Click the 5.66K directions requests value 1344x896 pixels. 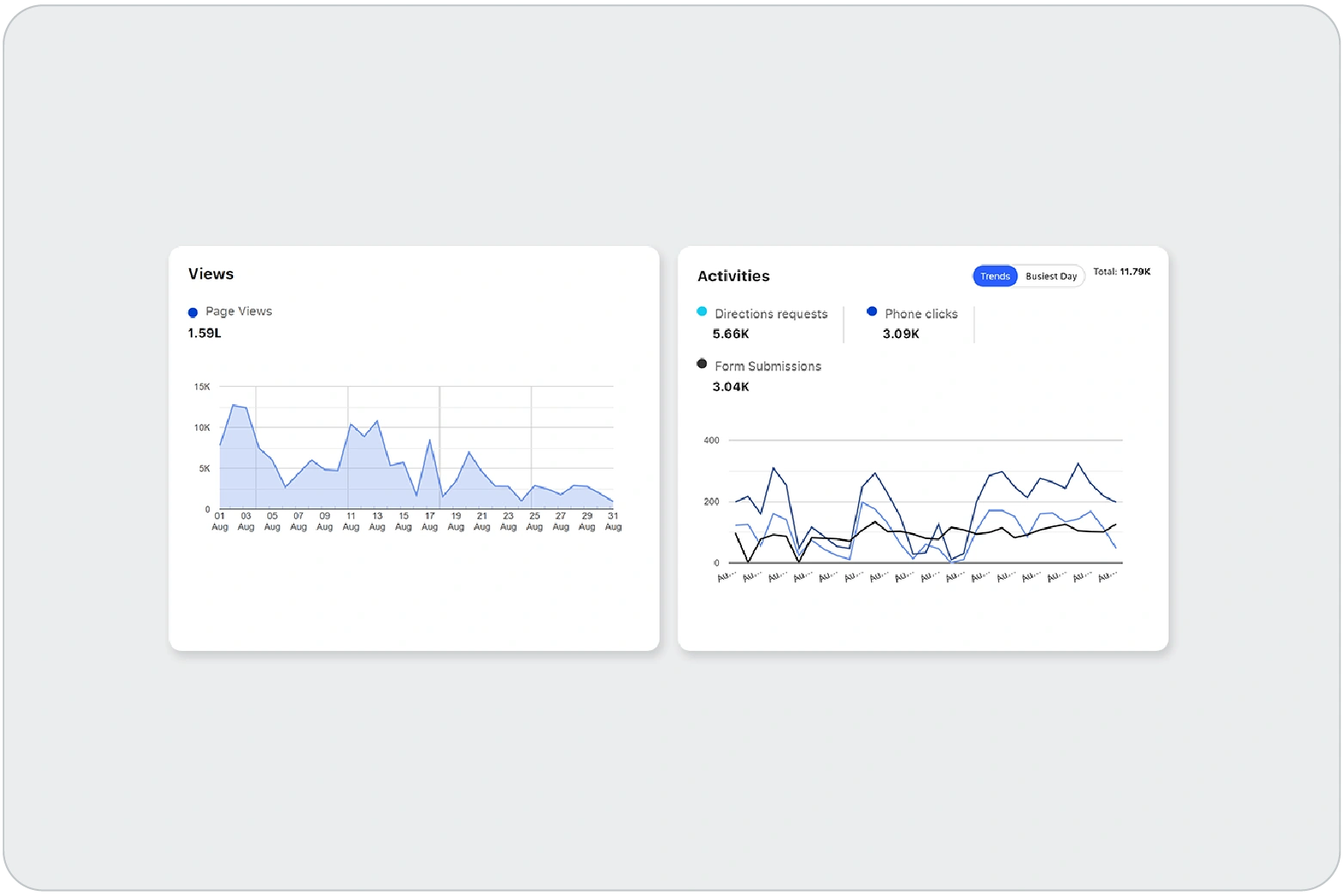click(730, 334)
